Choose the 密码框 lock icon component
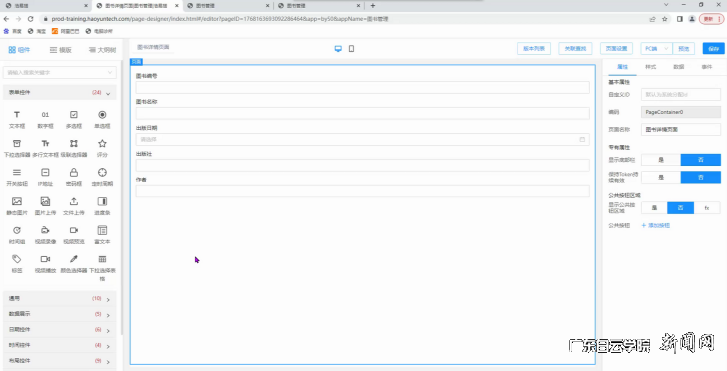The height and width of the screenshot is (371, 727). pos(74,177)
